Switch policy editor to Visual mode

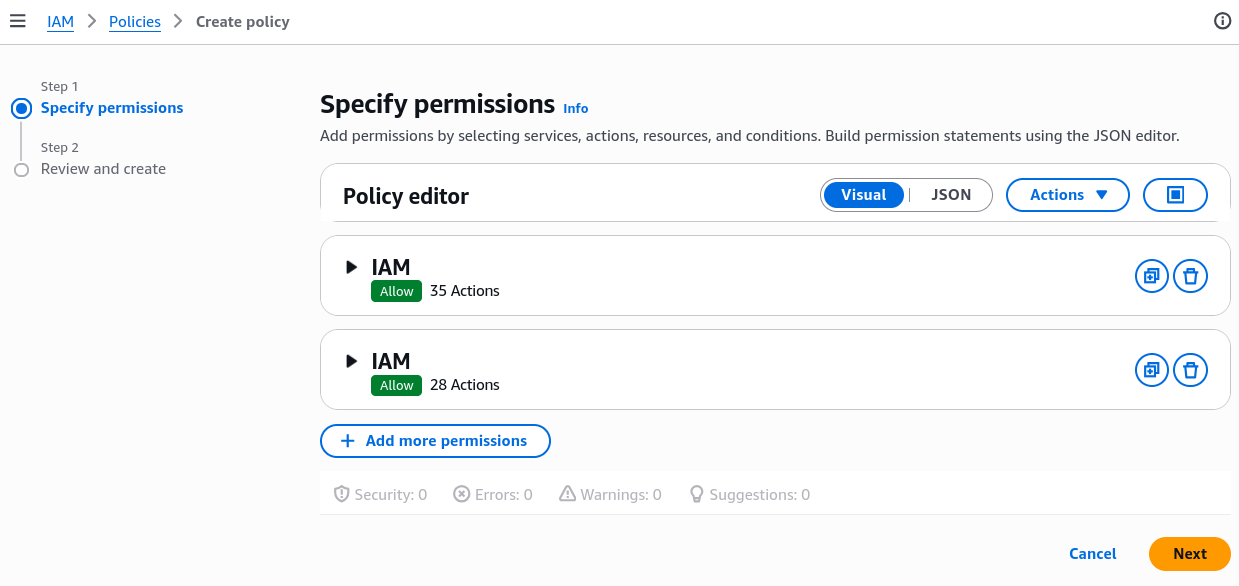(864, 195)
